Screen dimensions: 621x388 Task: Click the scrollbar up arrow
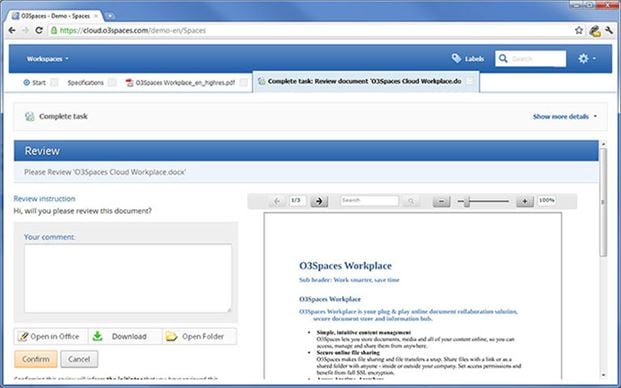(603, 144)
